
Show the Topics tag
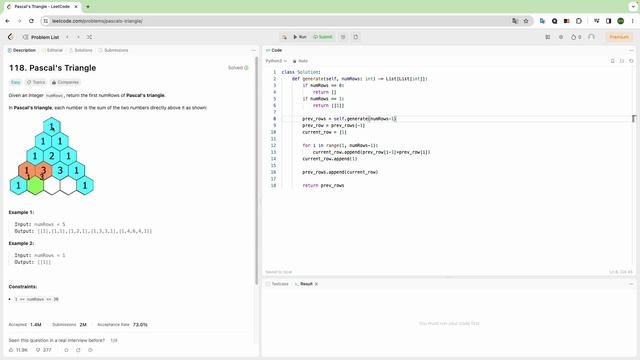pyautogui.click(x=36, y=82)
